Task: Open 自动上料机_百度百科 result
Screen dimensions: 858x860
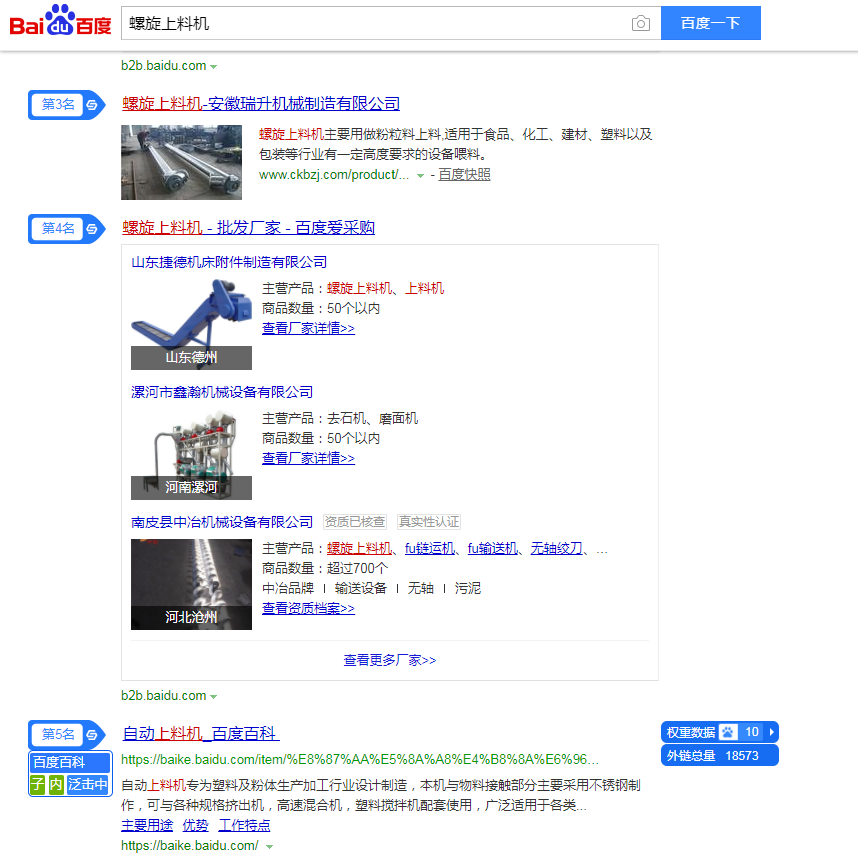Action: tap(201, 734)
